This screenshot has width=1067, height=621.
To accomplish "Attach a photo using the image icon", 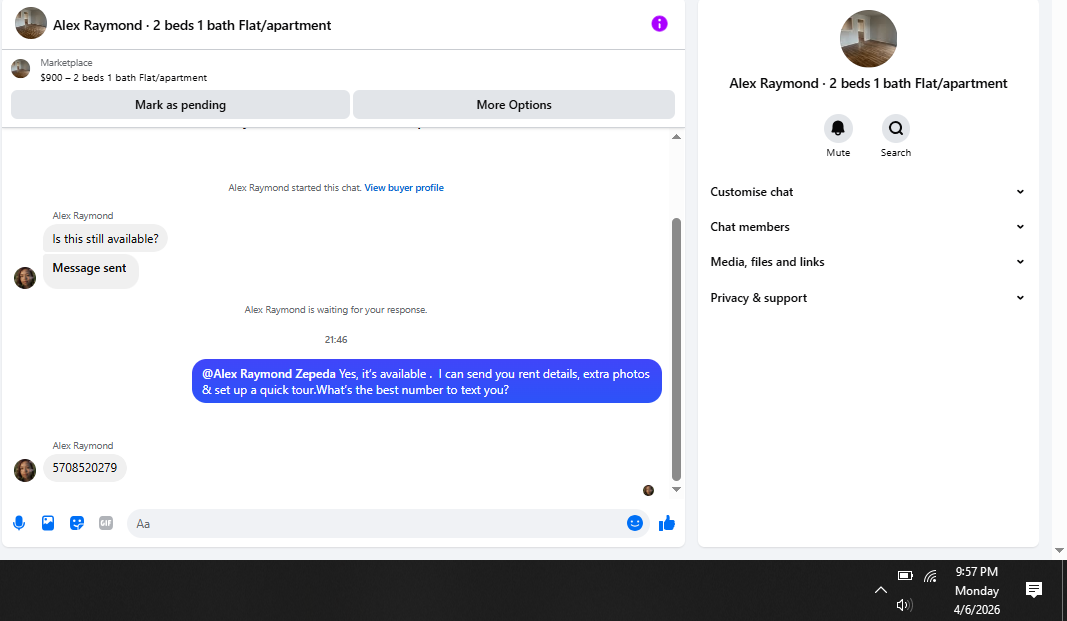I will (x=48, y=523).
